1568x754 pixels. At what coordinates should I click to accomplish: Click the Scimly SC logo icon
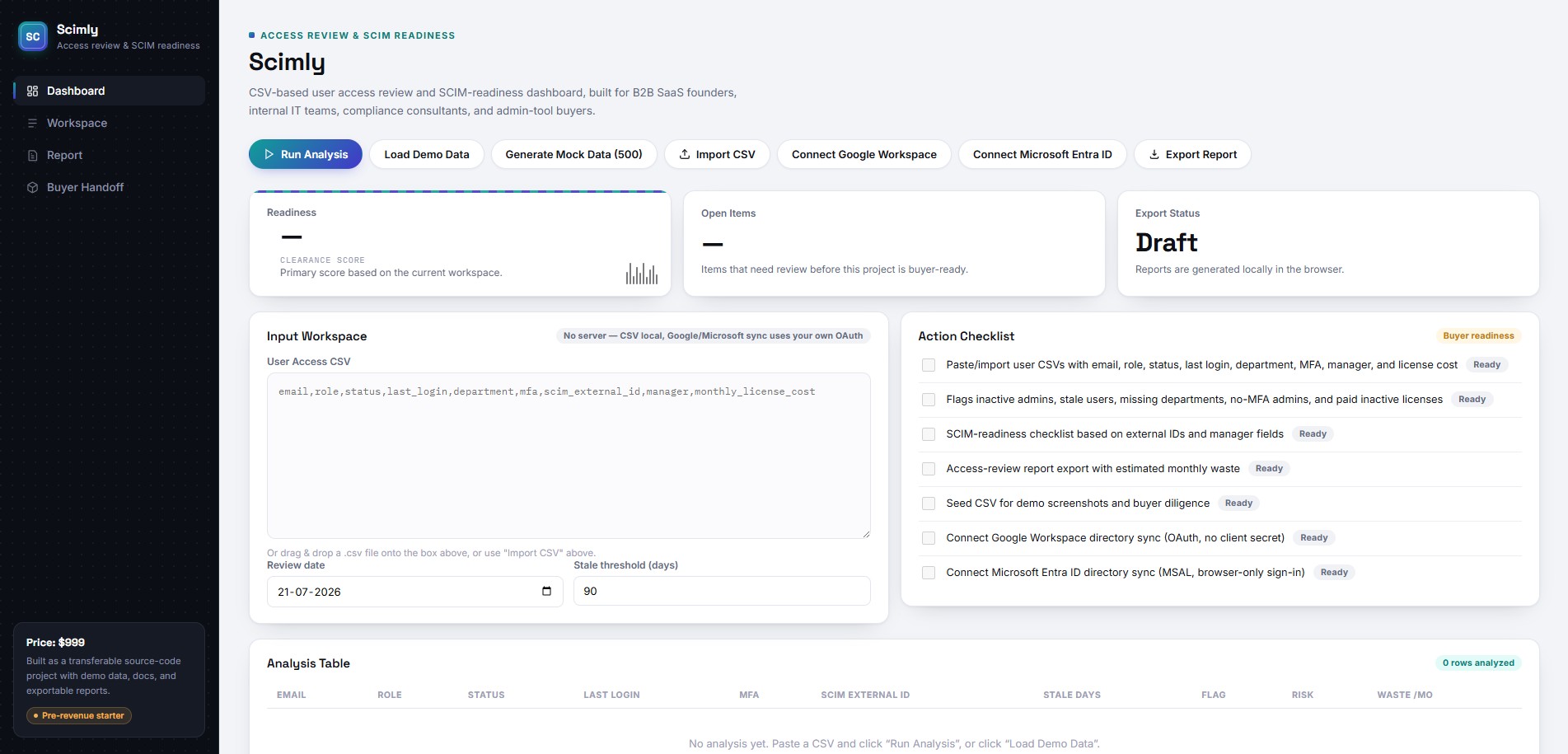click(x=33, y=36)
